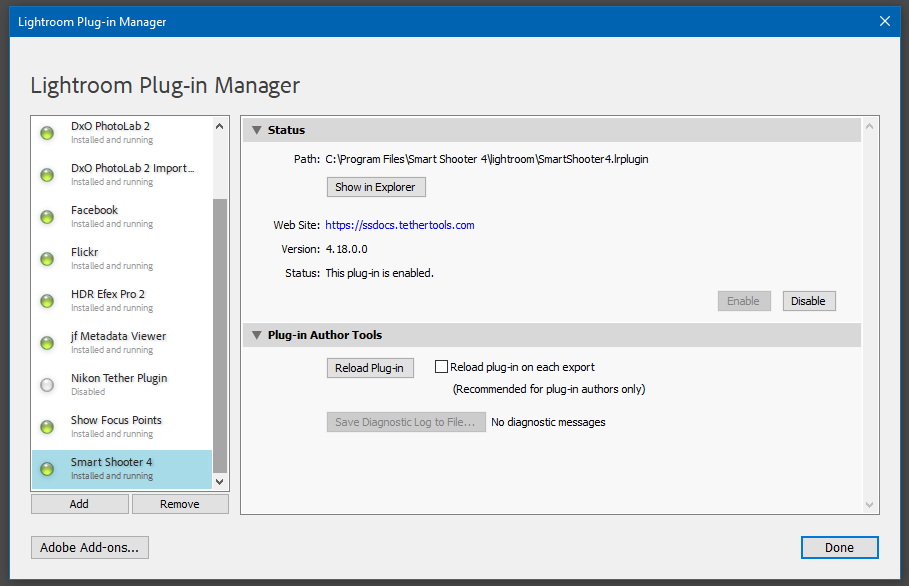
Task: Enable Reload plug-in on each export
Action: coord(441,367)
